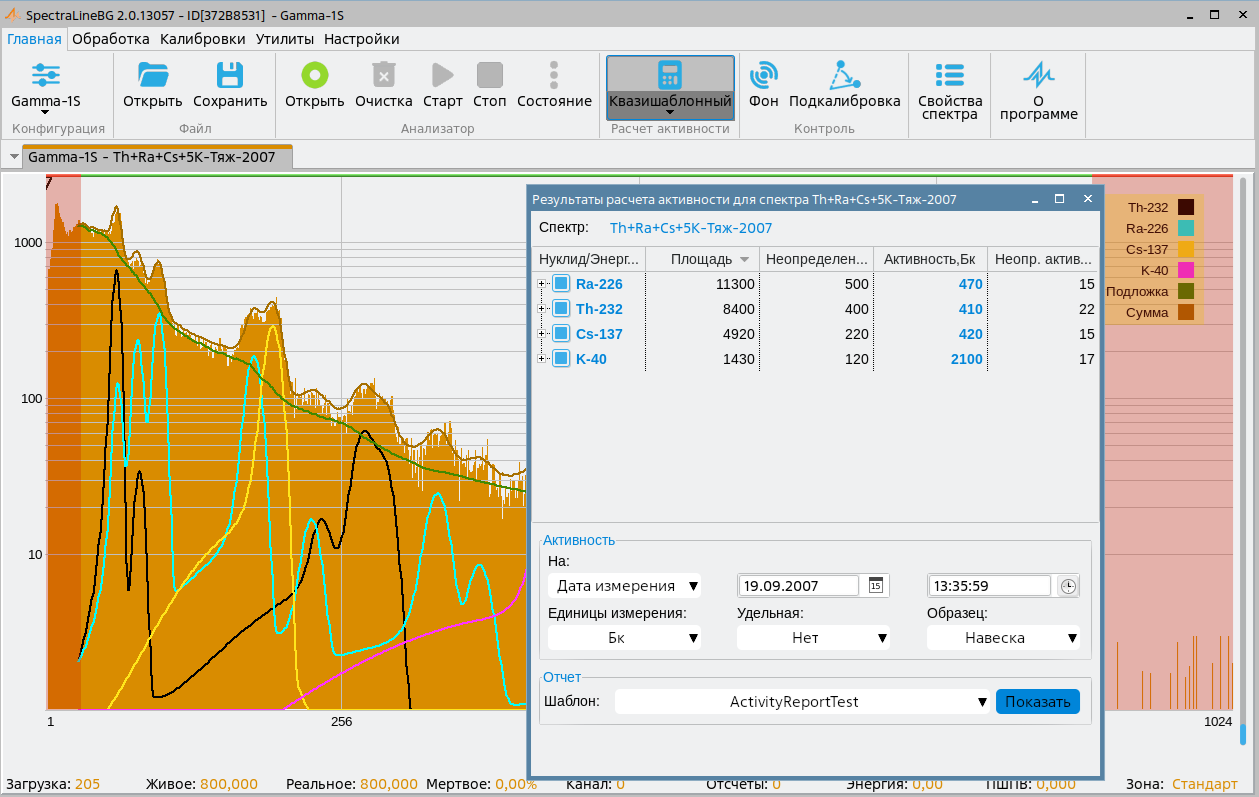Viewport: 1259px width, 797px height.
Task: Click the О программе icon
Action: tap(1037, 76)
